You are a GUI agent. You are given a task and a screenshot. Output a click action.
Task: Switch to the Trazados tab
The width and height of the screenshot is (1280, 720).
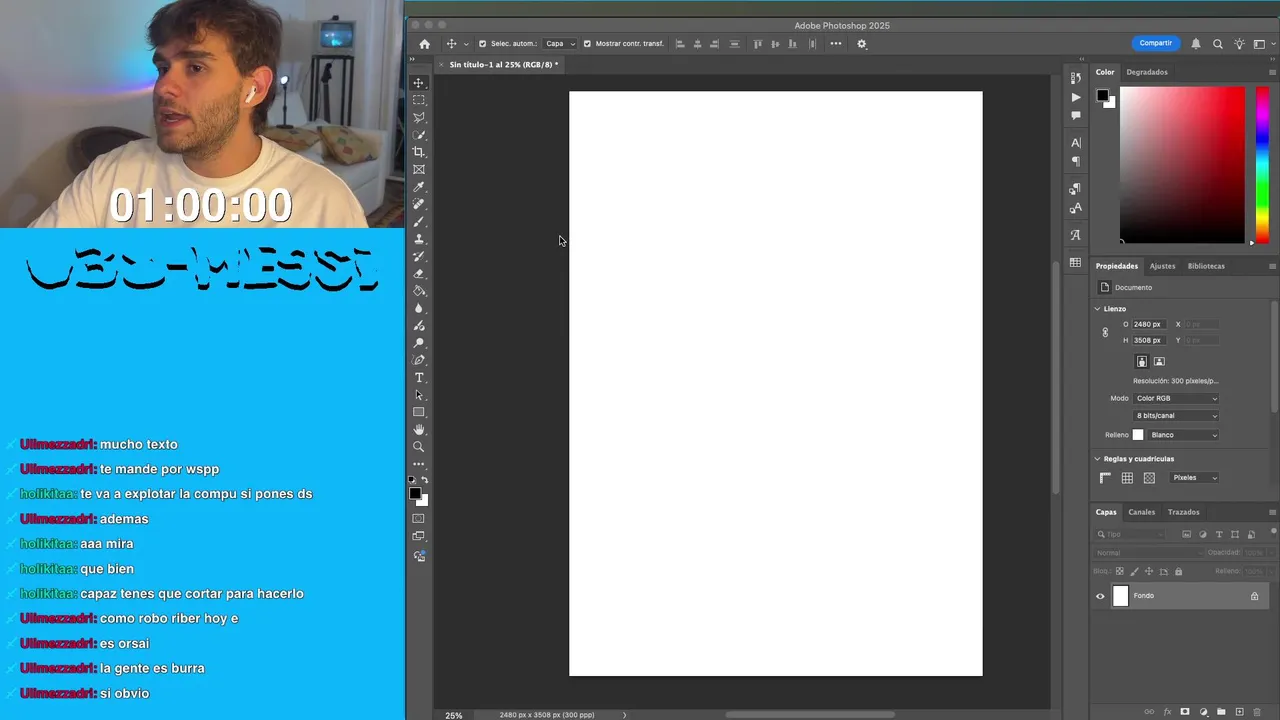[x=1183, y=512]
